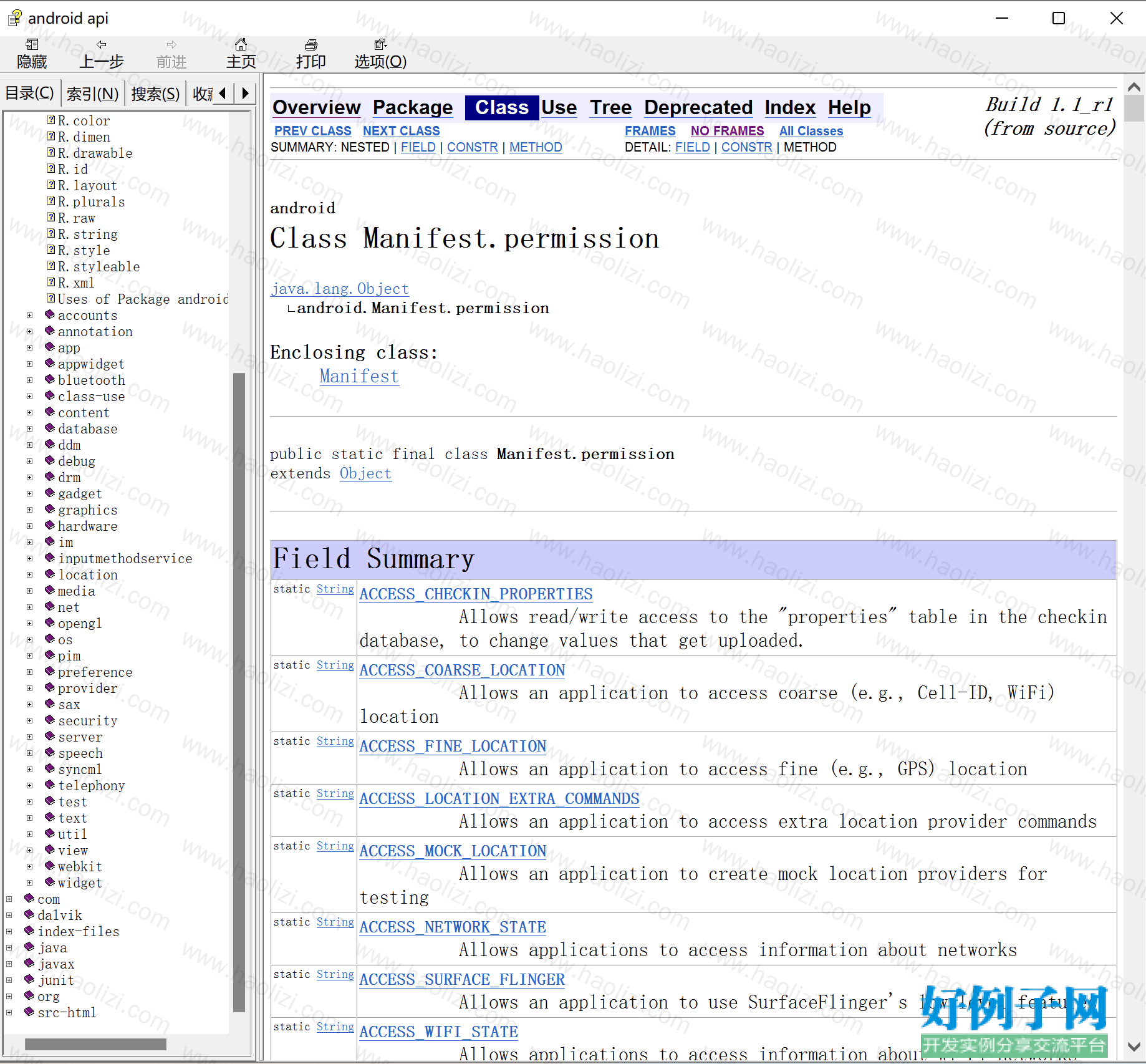Select the inputmethodservice tree item
Image resolution: width=1146 pixels, height=1064 pixels.
click(125, 559)
